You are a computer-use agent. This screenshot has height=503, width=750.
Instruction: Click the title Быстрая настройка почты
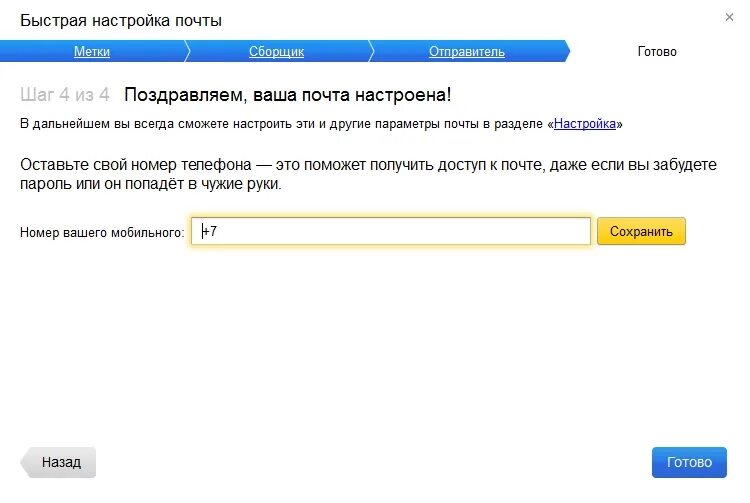pos(121,21)
